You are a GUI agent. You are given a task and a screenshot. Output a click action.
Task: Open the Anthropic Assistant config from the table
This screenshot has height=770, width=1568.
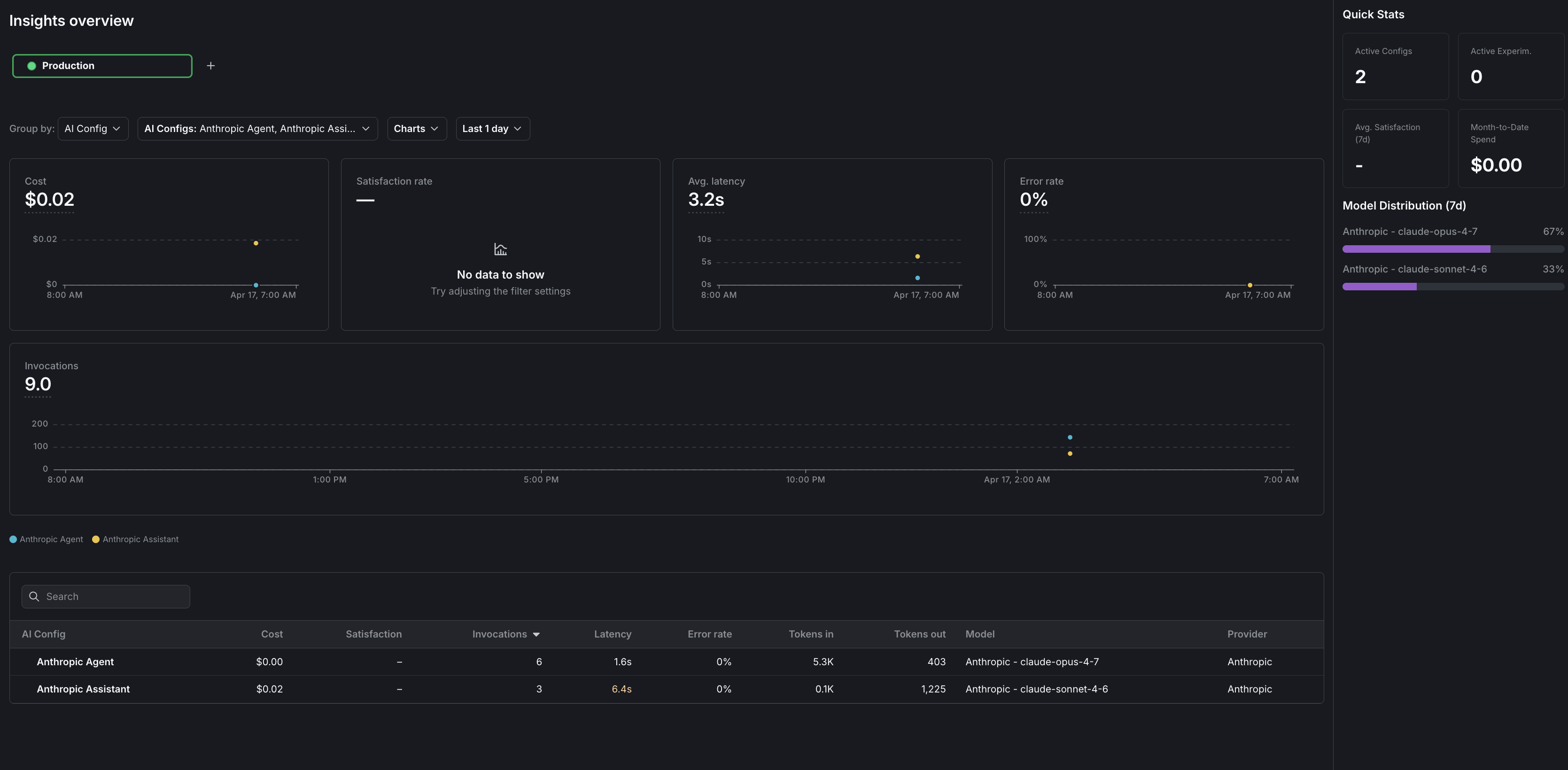click(83, 689)
